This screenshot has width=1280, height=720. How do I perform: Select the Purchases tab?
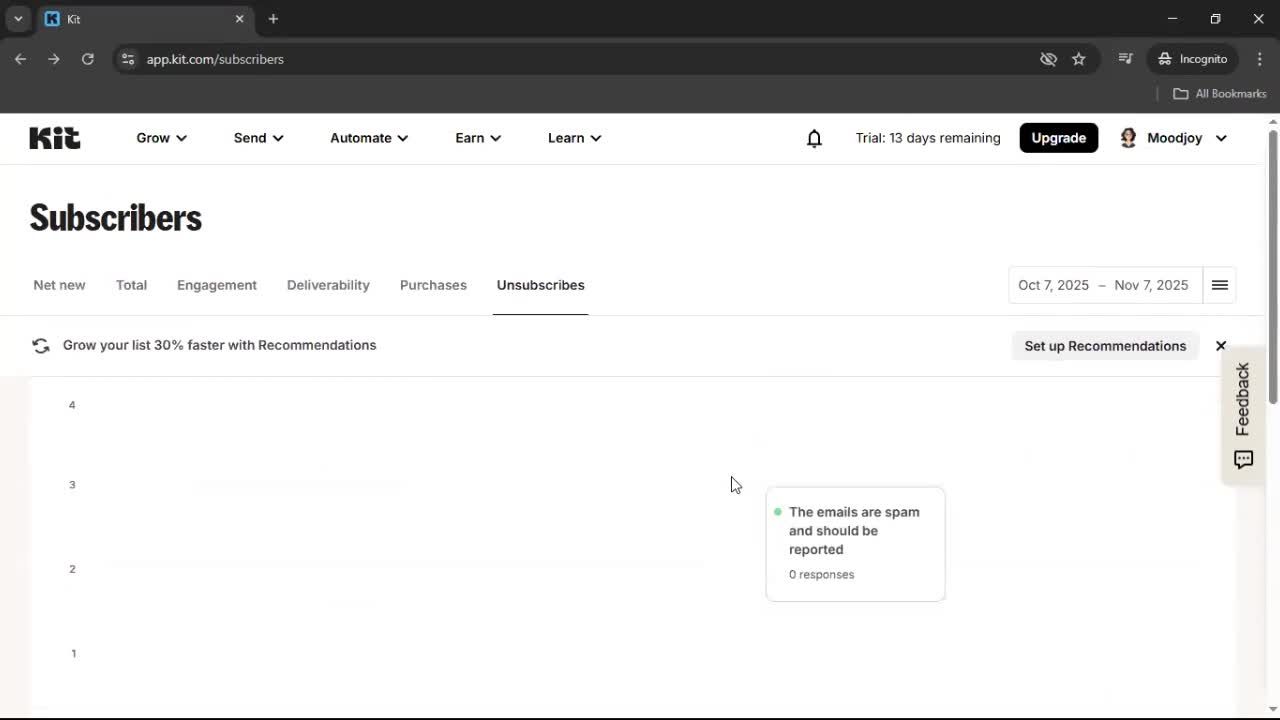[x=433, y=285]
